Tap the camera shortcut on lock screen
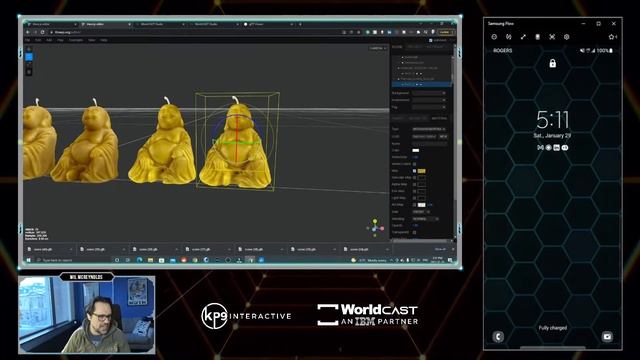Viewport: 640px width, 360px height. pyautogui.click(x=607, y=337)
